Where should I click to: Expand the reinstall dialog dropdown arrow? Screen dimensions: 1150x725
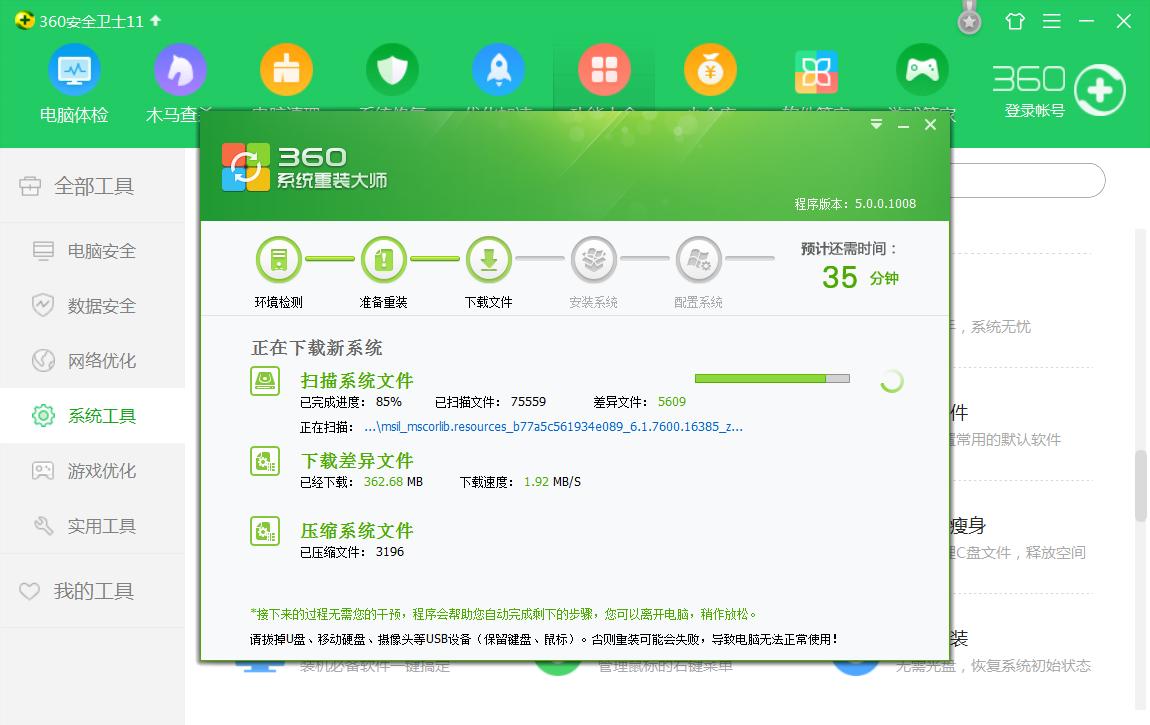tap(876, 124)
